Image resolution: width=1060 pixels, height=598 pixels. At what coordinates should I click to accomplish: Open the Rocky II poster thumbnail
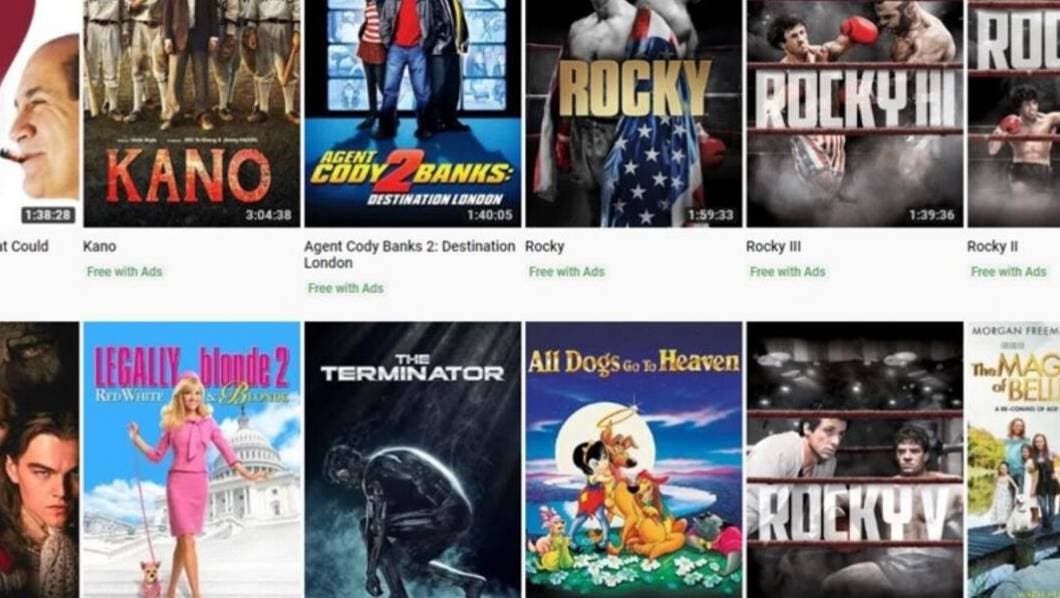coord(1013,113)
